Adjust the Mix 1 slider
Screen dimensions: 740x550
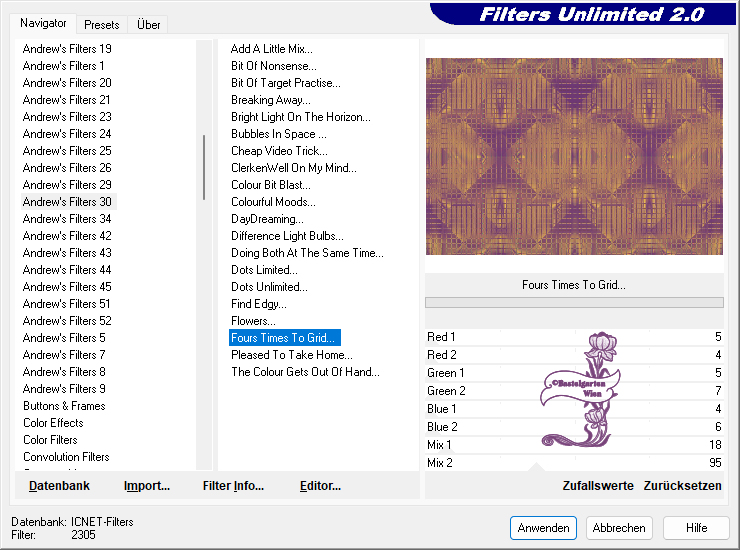[574, 445]
